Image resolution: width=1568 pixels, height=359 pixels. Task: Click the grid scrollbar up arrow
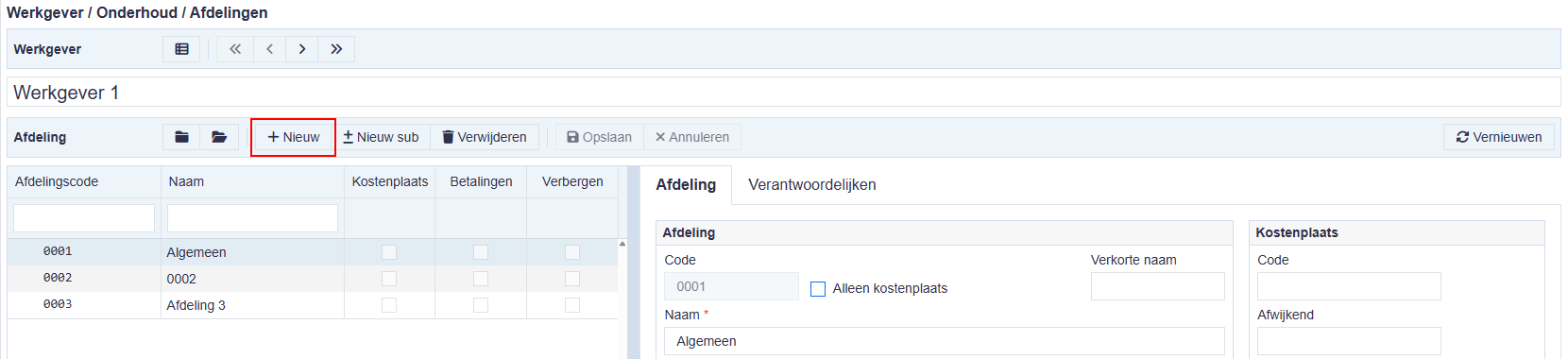pyautogui.click(x=622, y=244)
